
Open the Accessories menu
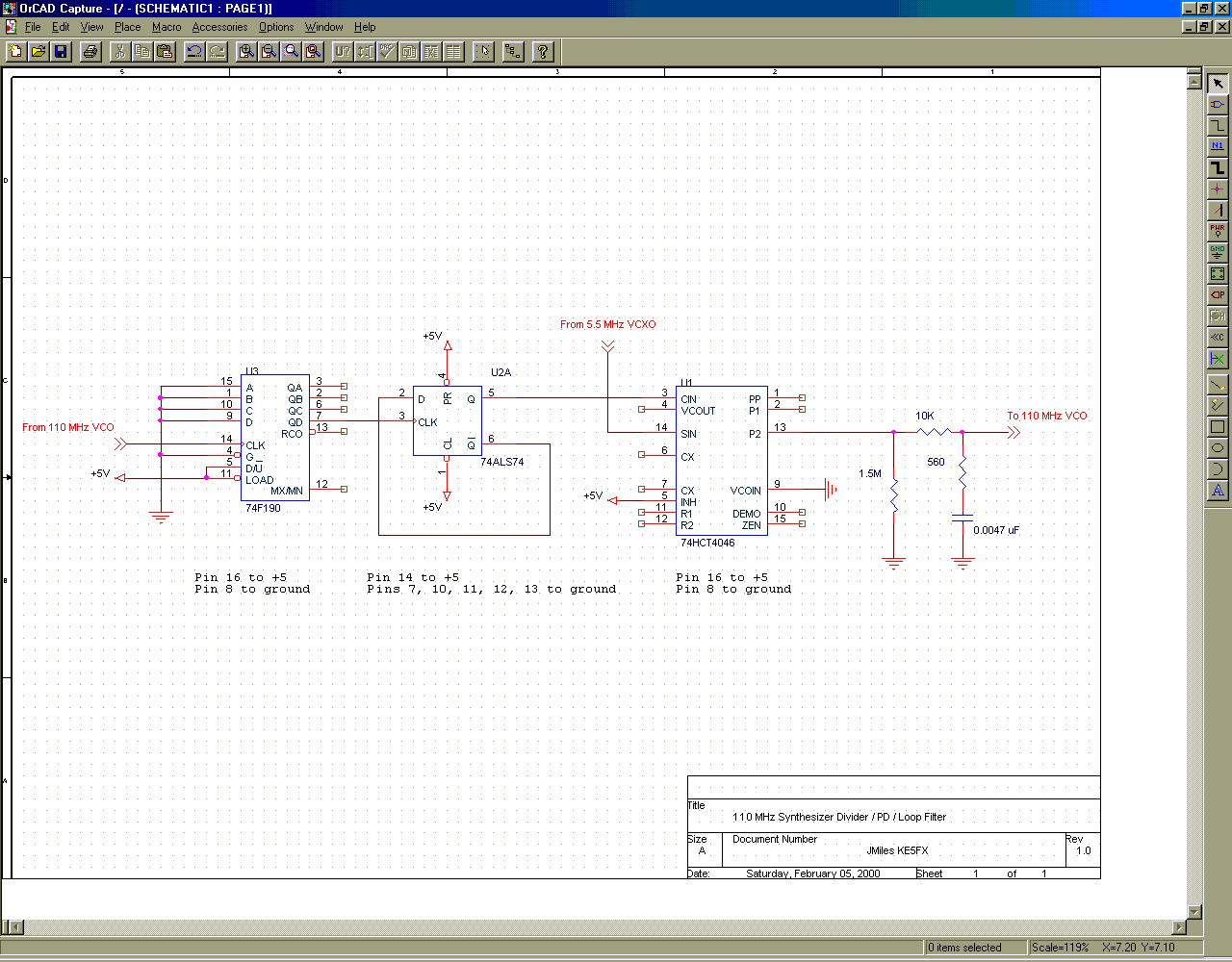[x=219, y=27]
